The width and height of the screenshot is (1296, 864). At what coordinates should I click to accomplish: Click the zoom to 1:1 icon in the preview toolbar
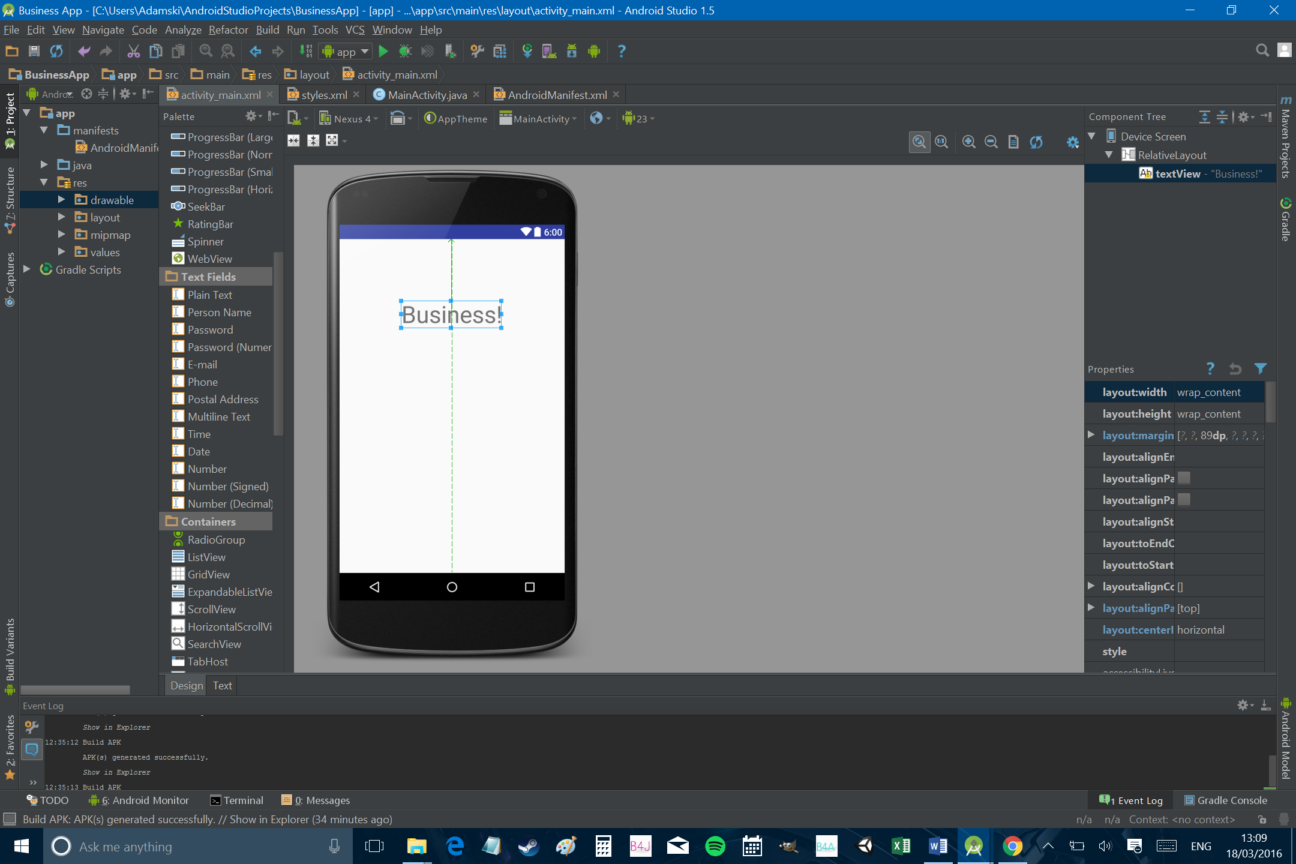click(941, 141)
